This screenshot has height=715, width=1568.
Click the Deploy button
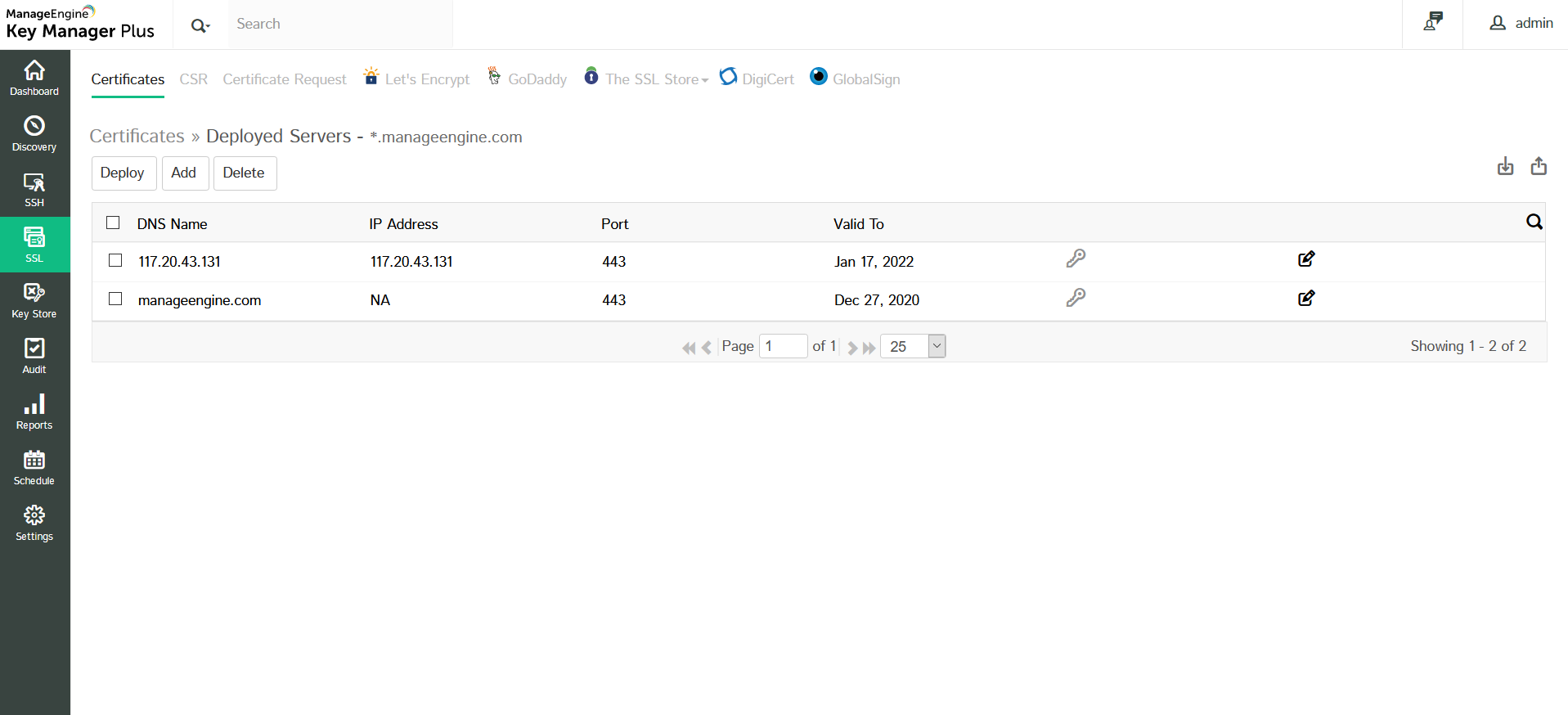click(x=123, y=173)
